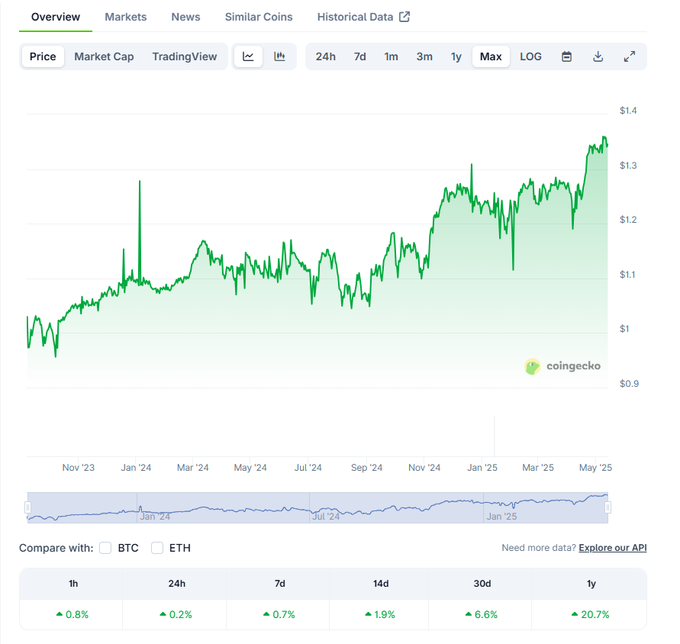Select the 7d time range
This screenshot has height=644, width=680.
(x=359, y=57)
